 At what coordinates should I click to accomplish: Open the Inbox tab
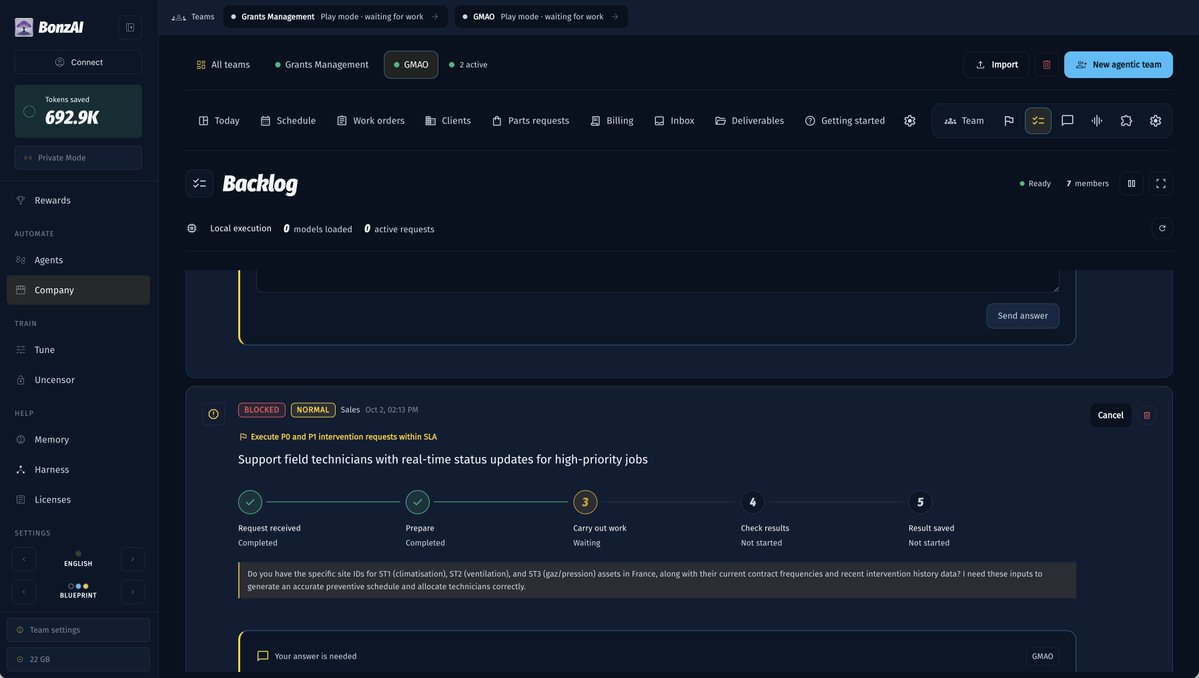pyautogui.click(x=674, y=121)
